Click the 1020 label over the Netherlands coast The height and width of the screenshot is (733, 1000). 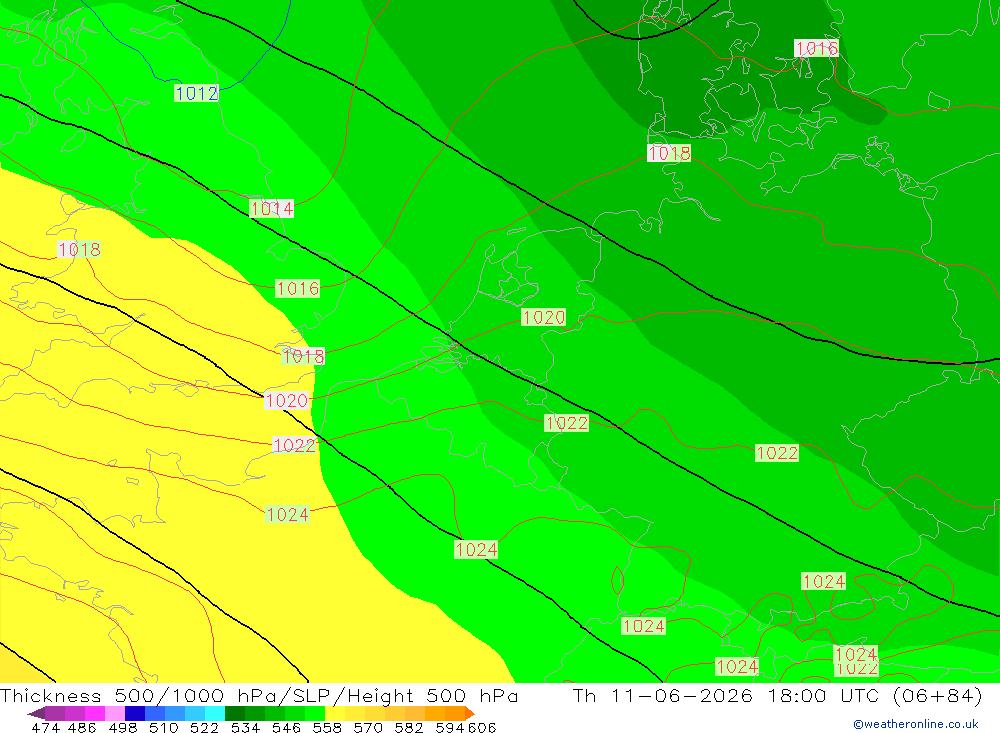(x=543, y=317)
